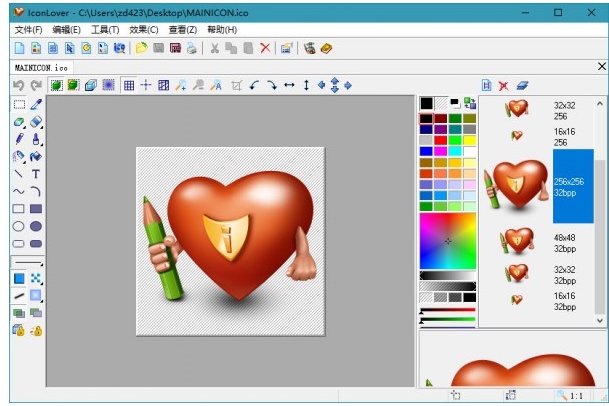Click the zoom in magnifier icon
The image size is (609, 406).
click(x=181, y=85)
